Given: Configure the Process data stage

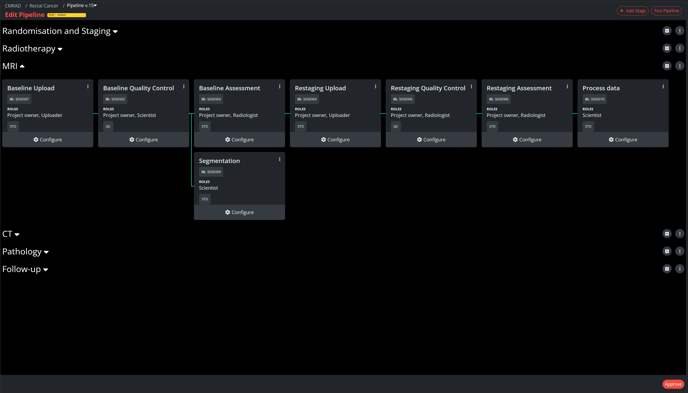Looking at the screenshot, I should tap(623, 139).
